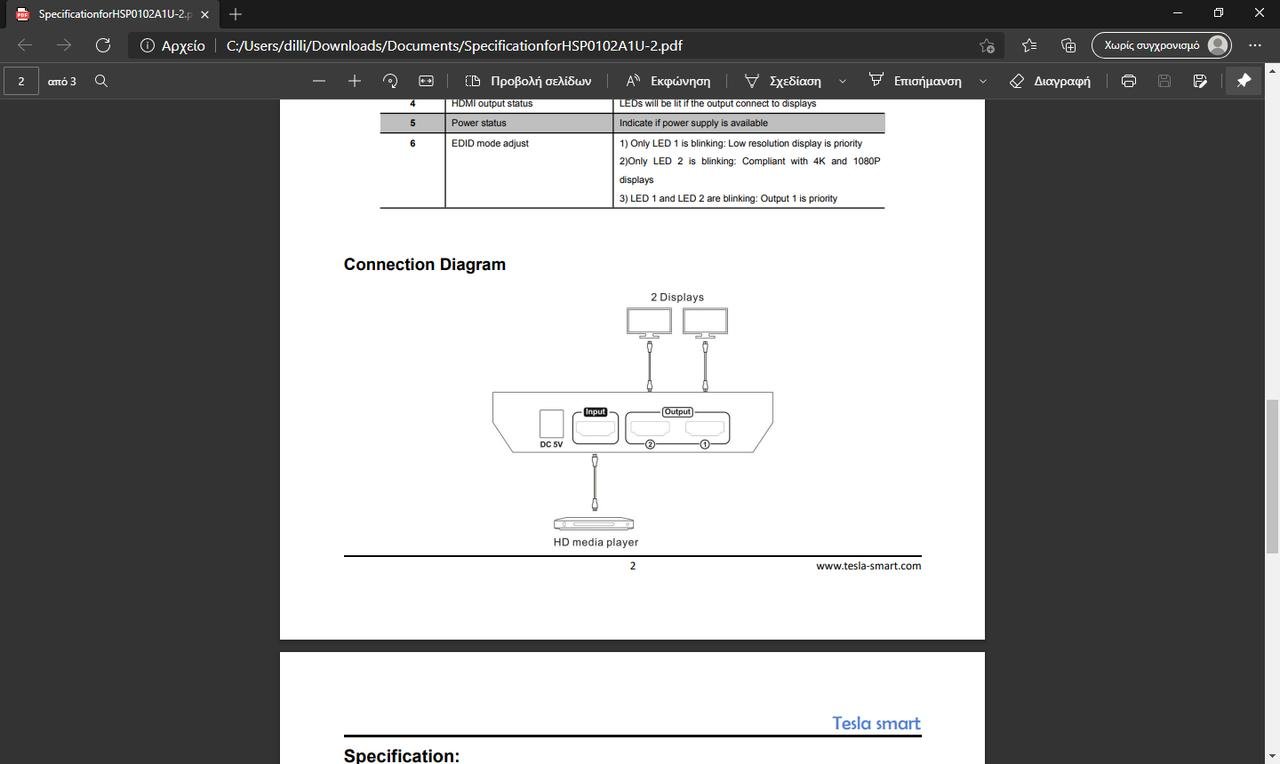This screenshot has width=1280, height=764.
Task: Open the Favorites list icon
Action: coord(1029,45)
